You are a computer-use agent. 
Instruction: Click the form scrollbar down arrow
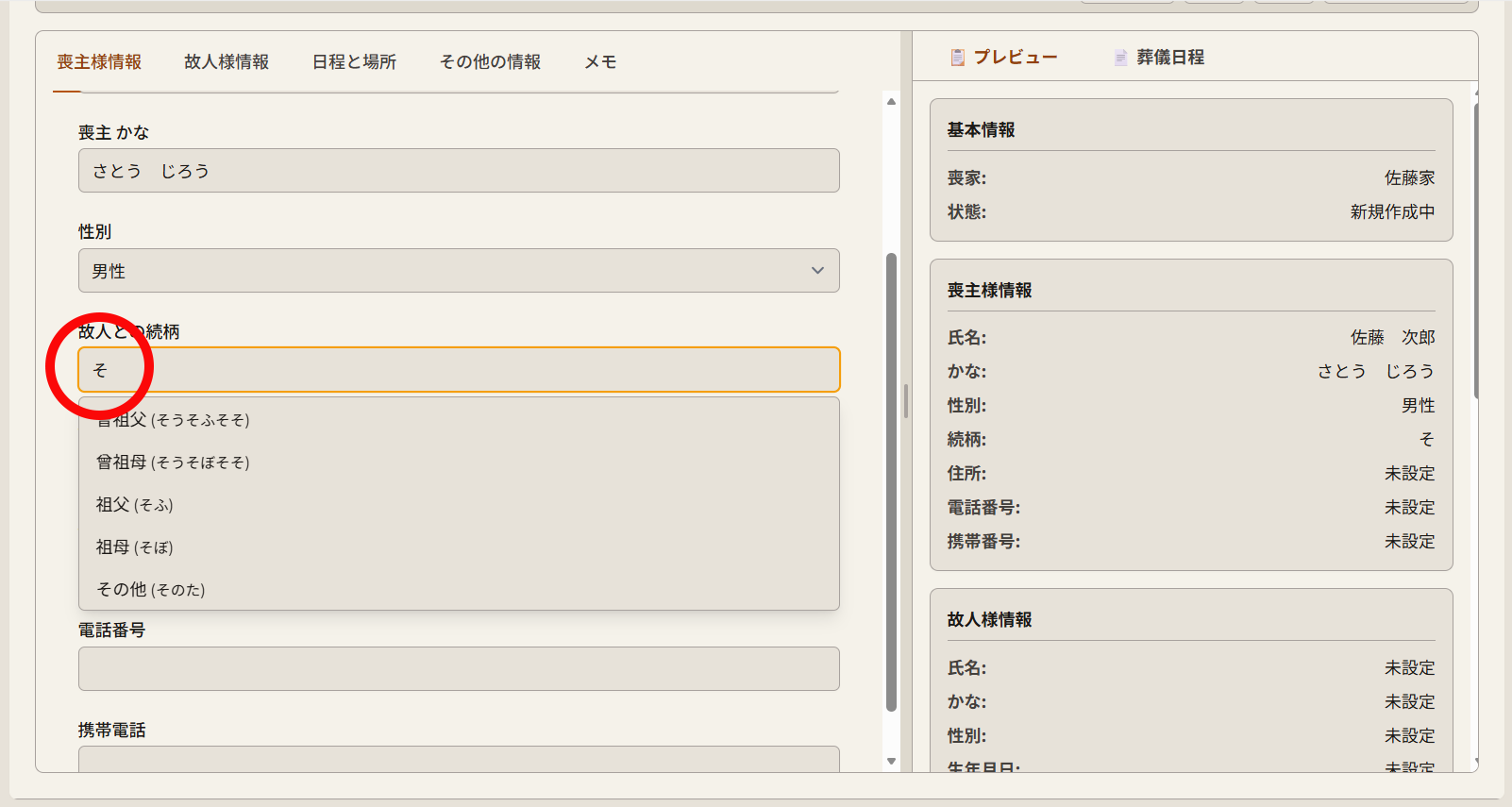pyautogui.click(x=891, y=761)
